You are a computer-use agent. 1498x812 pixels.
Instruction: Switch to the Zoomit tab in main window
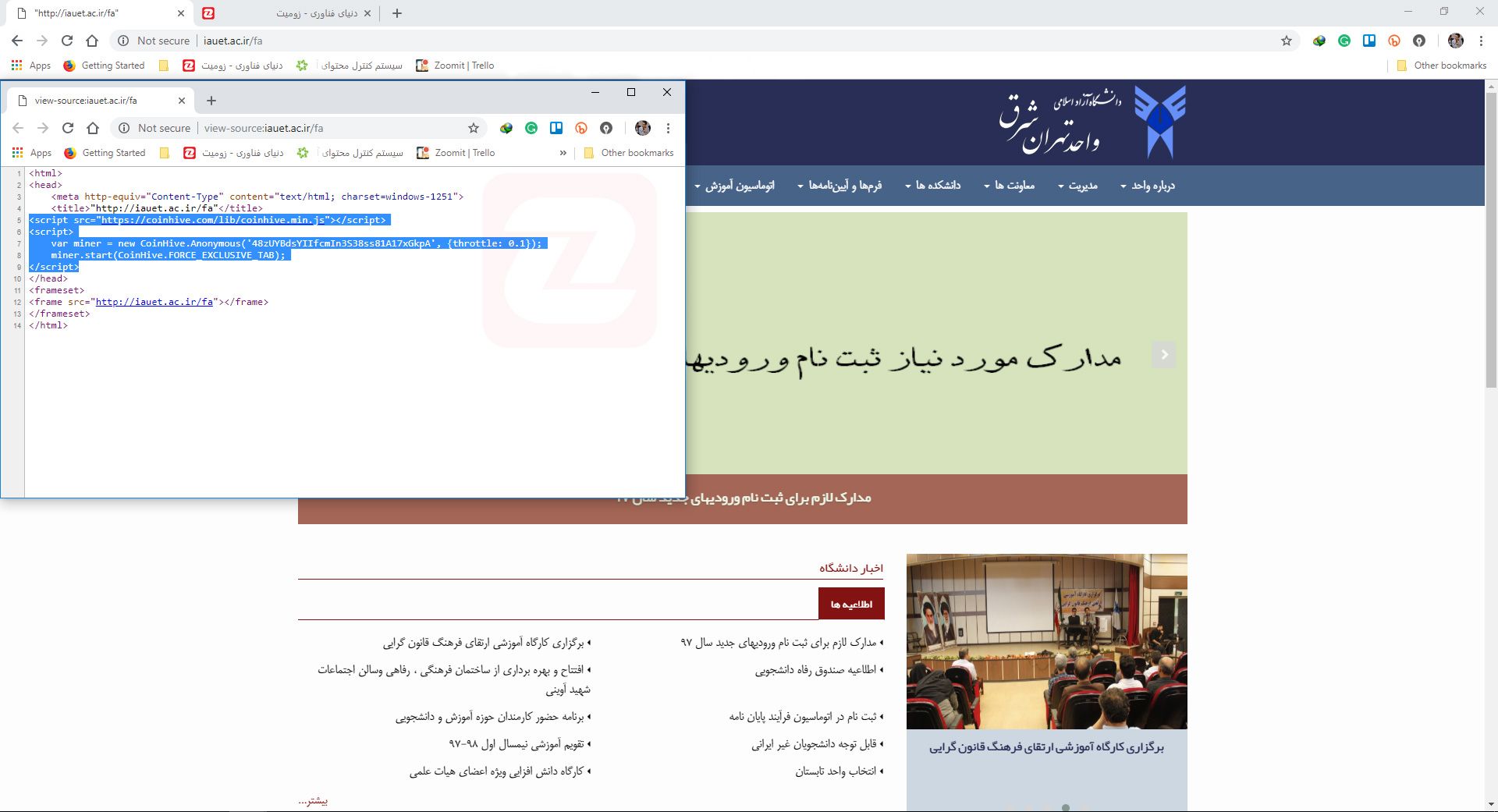(285, 13)
